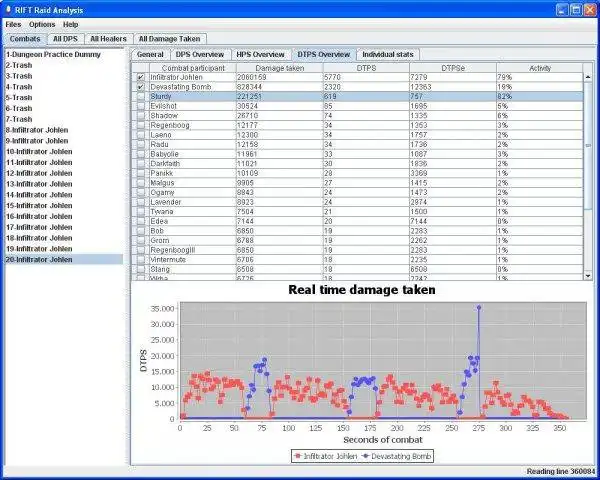Image resolution: width=600 pixels, height=480 pixels.
Task: Sort by DTPSe column header
Action: (x=453, y=68)
